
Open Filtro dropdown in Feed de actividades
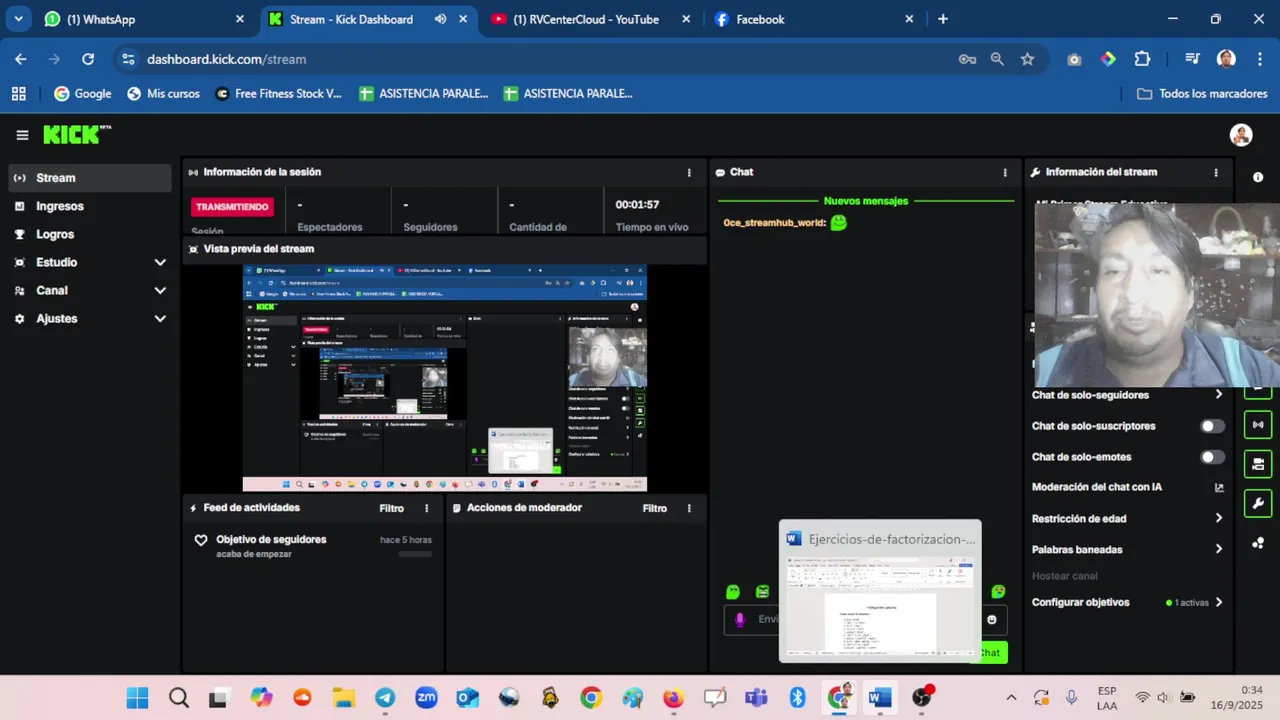coord(392,508)
